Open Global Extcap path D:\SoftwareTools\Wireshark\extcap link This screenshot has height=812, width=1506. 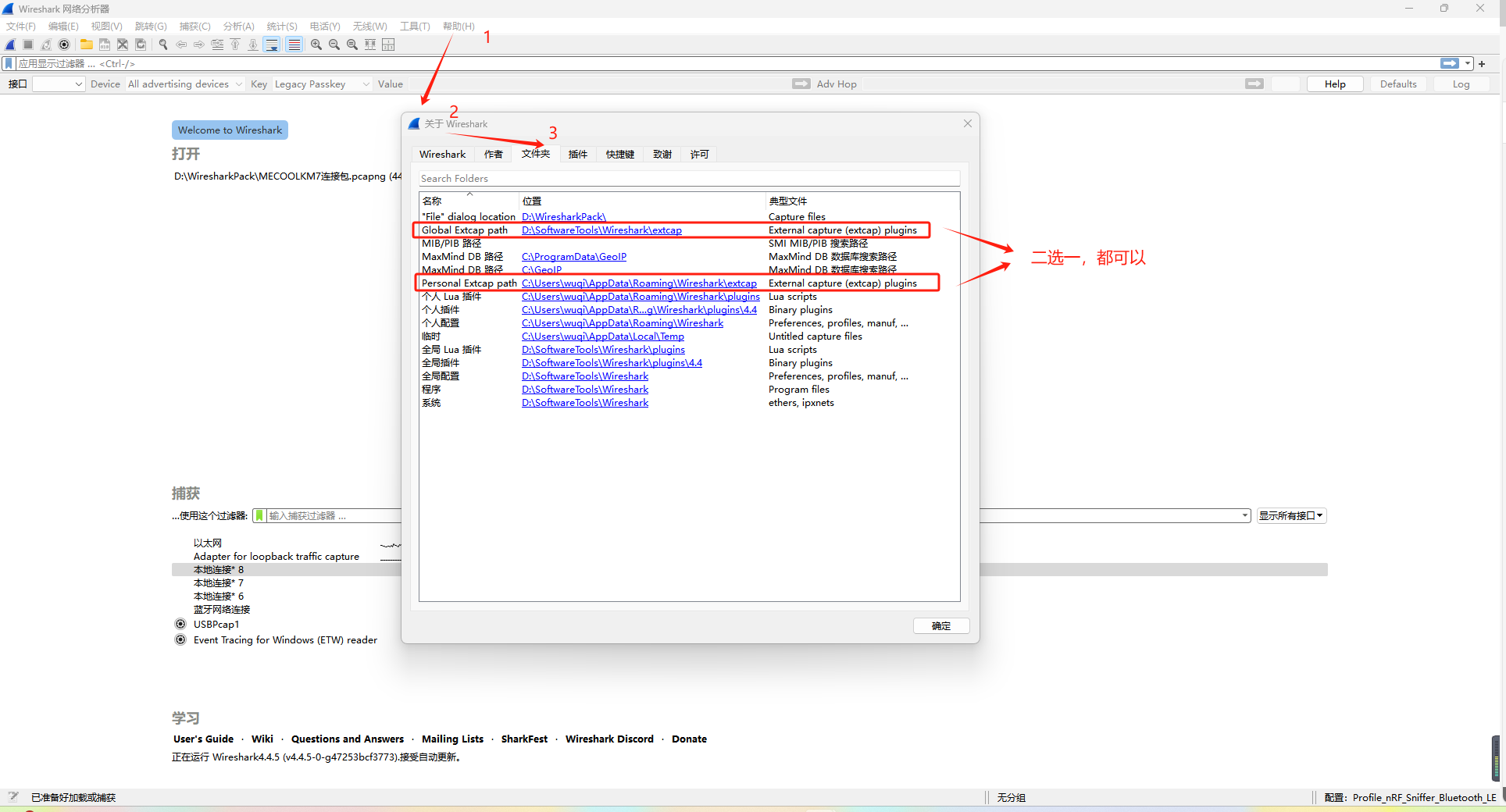(x=601, y=230)
